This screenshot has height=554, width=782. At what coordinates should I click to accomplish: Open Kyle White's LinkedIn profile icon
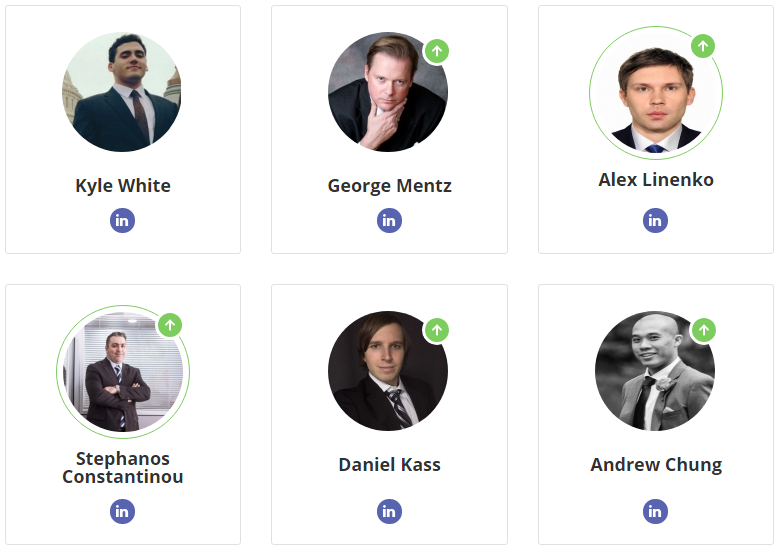coord(122,221)
